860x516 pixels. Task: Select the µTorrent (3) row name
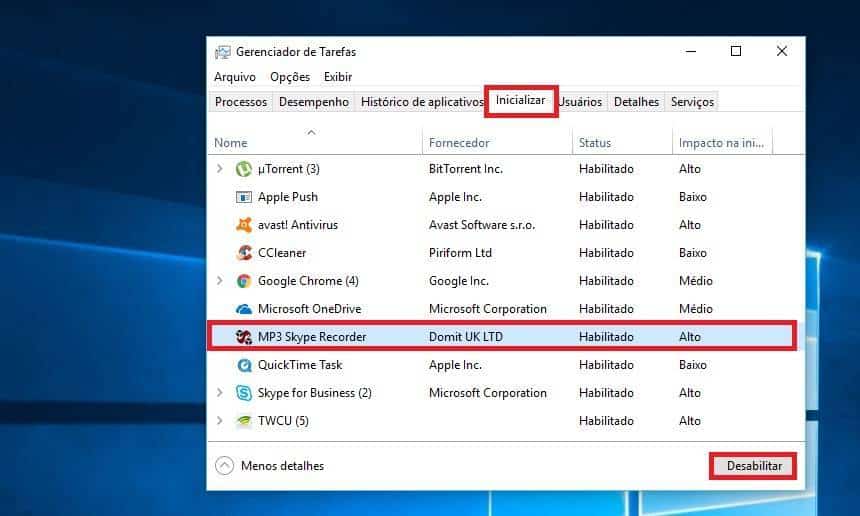[288, 169]
